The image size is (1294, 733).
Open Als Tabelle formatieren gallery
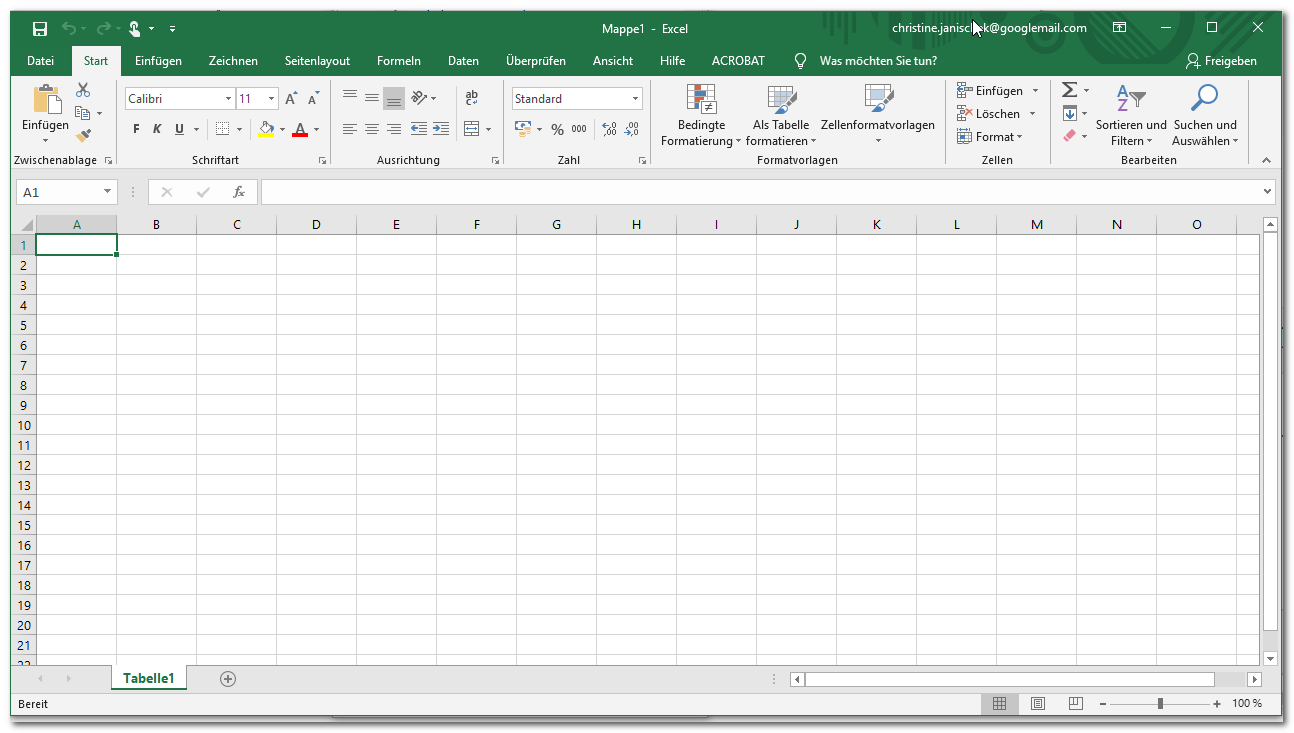(x=781, y=115)
